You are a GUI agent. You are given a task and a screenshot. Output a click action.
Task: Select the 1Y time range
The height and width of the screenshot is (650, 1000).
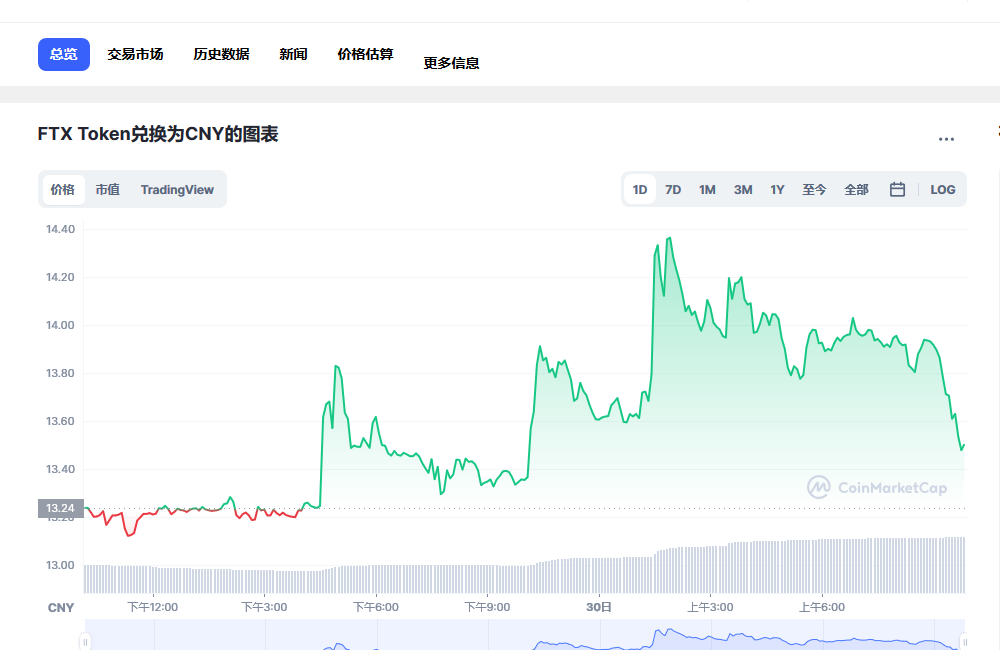(x=777, y=189)
